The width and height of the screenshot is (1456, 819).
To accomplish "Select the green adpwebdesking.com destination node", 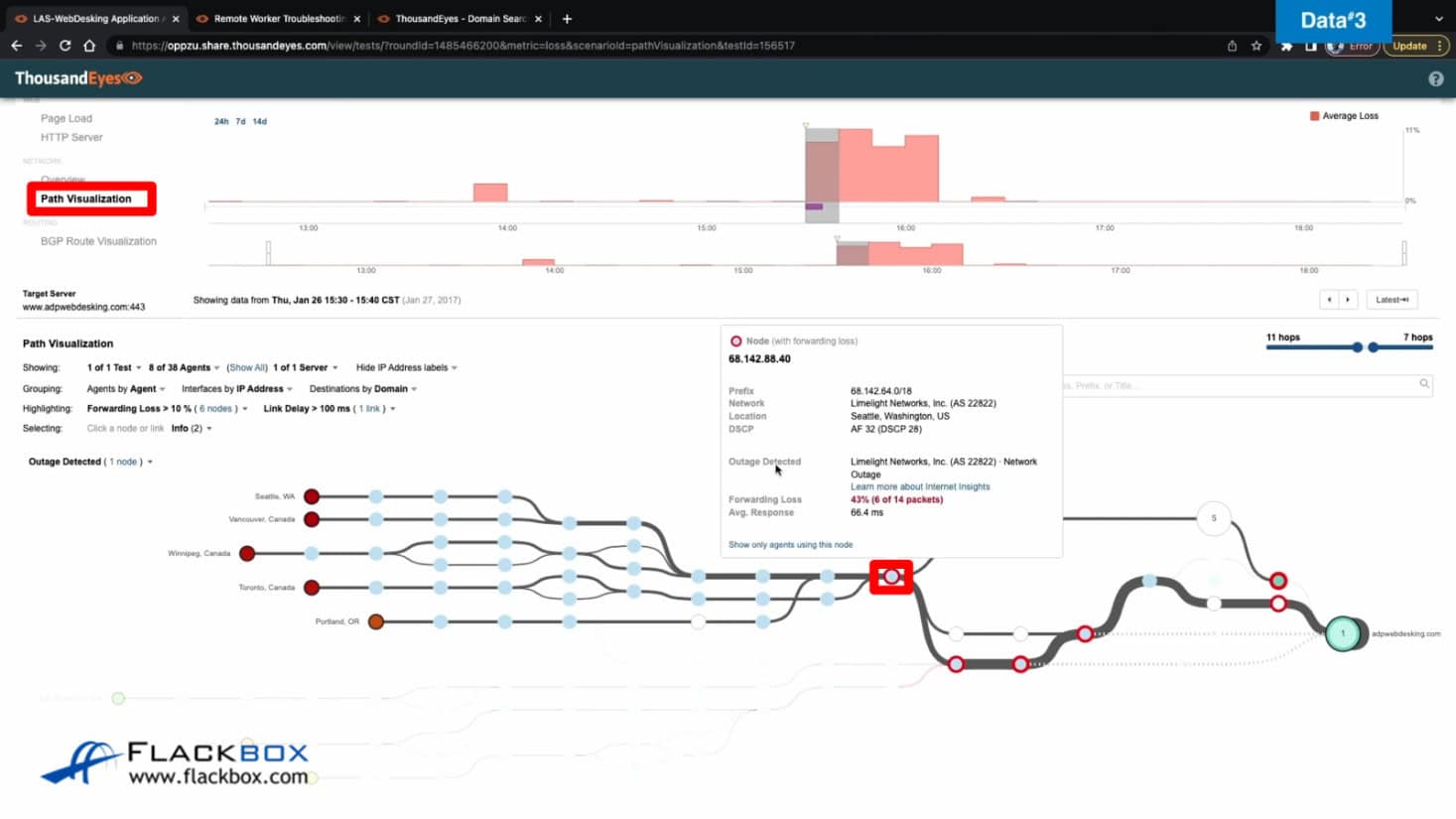I will [1343, 633].
